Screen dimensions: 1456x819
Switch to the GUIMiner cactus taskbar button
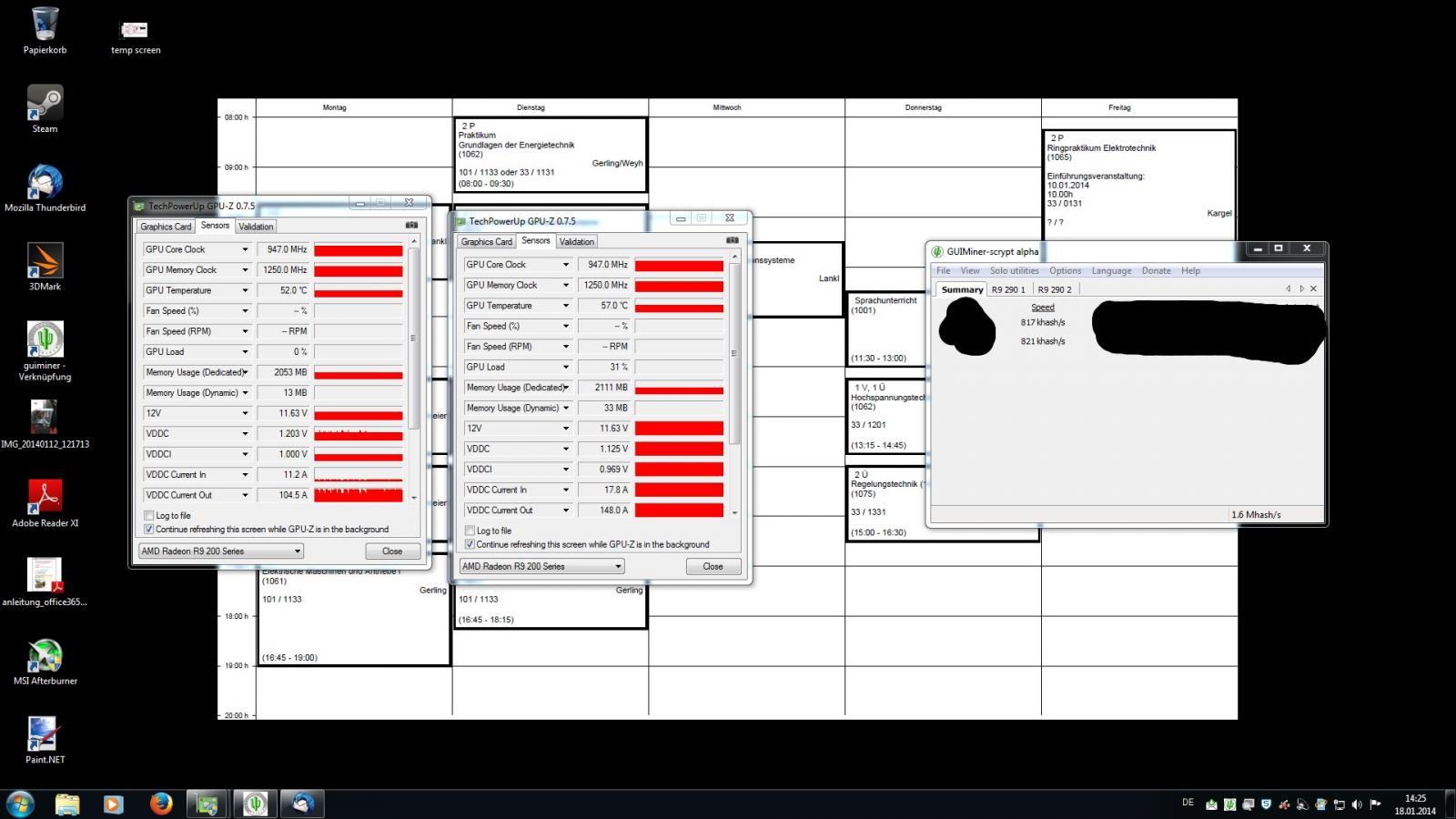coord(255,804)
